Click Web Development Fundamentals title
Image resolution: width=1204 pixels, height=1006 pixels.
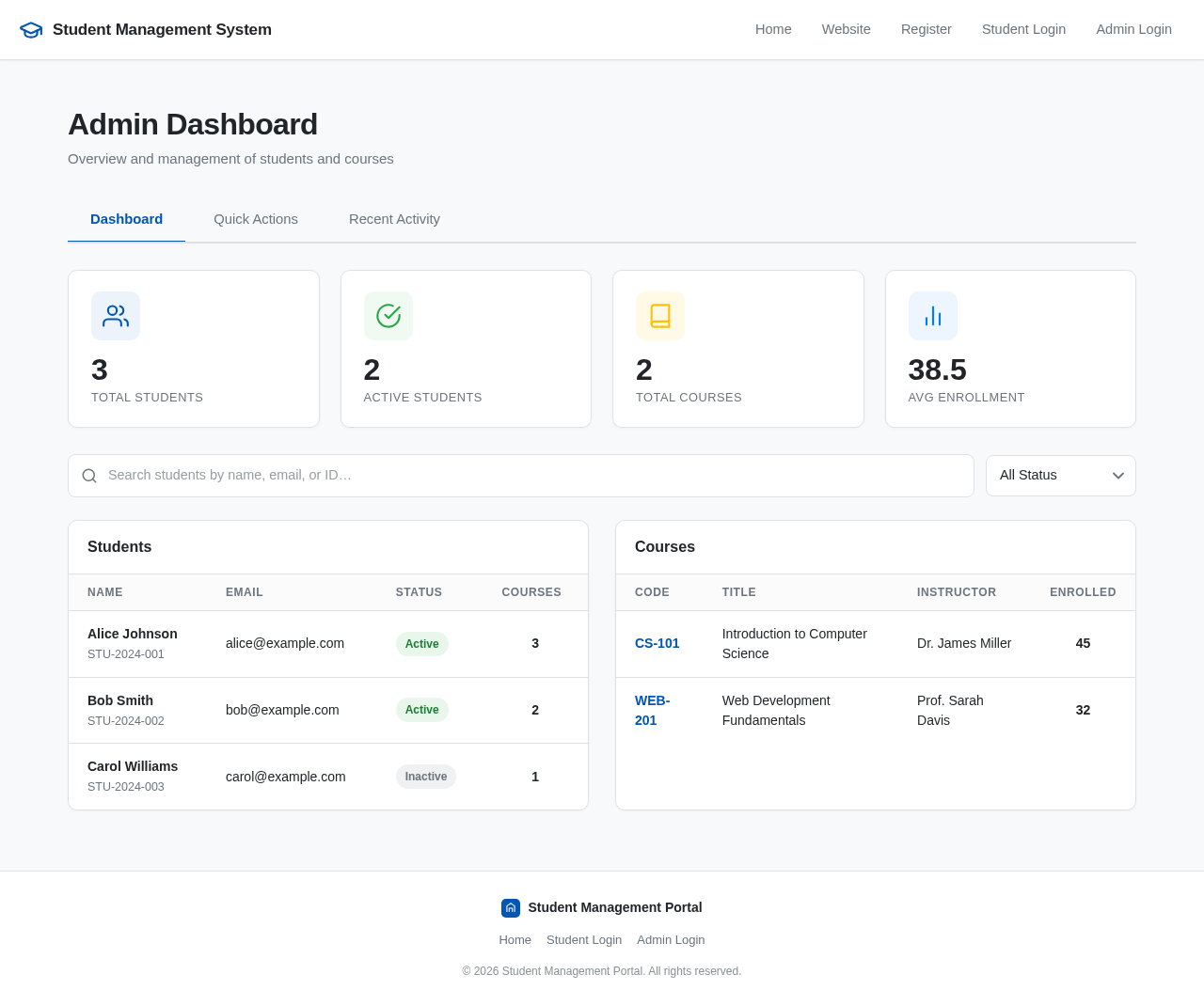[x=776, y=711]
